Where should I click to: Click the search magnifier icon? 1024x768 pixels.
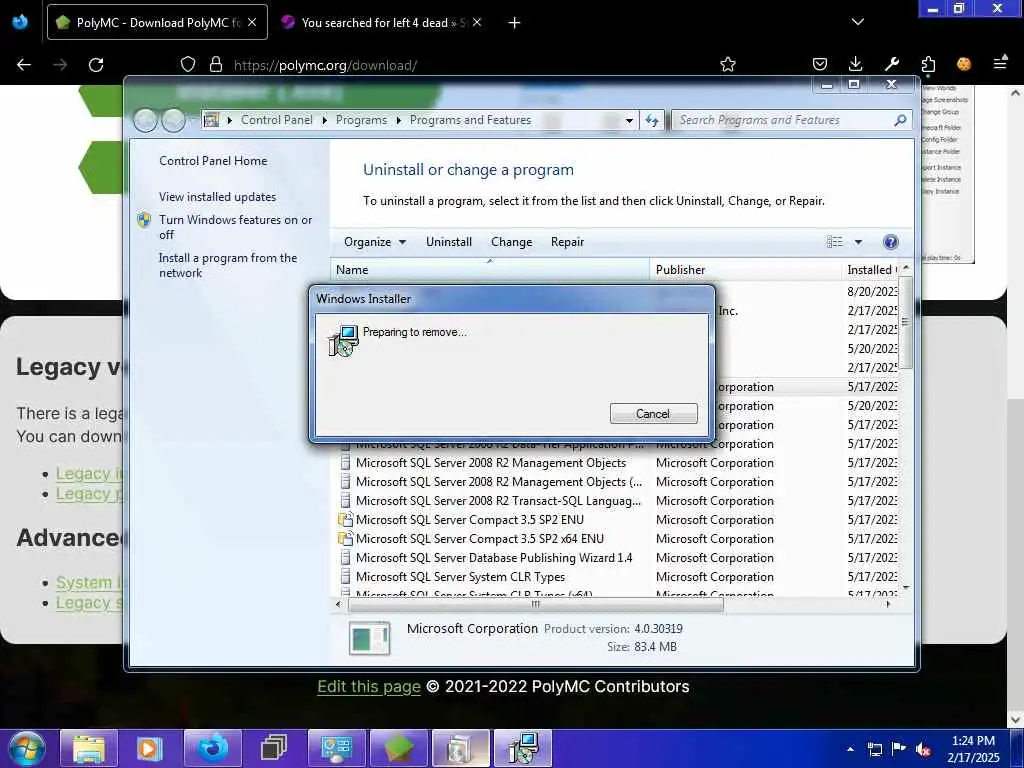pos(901,120)
